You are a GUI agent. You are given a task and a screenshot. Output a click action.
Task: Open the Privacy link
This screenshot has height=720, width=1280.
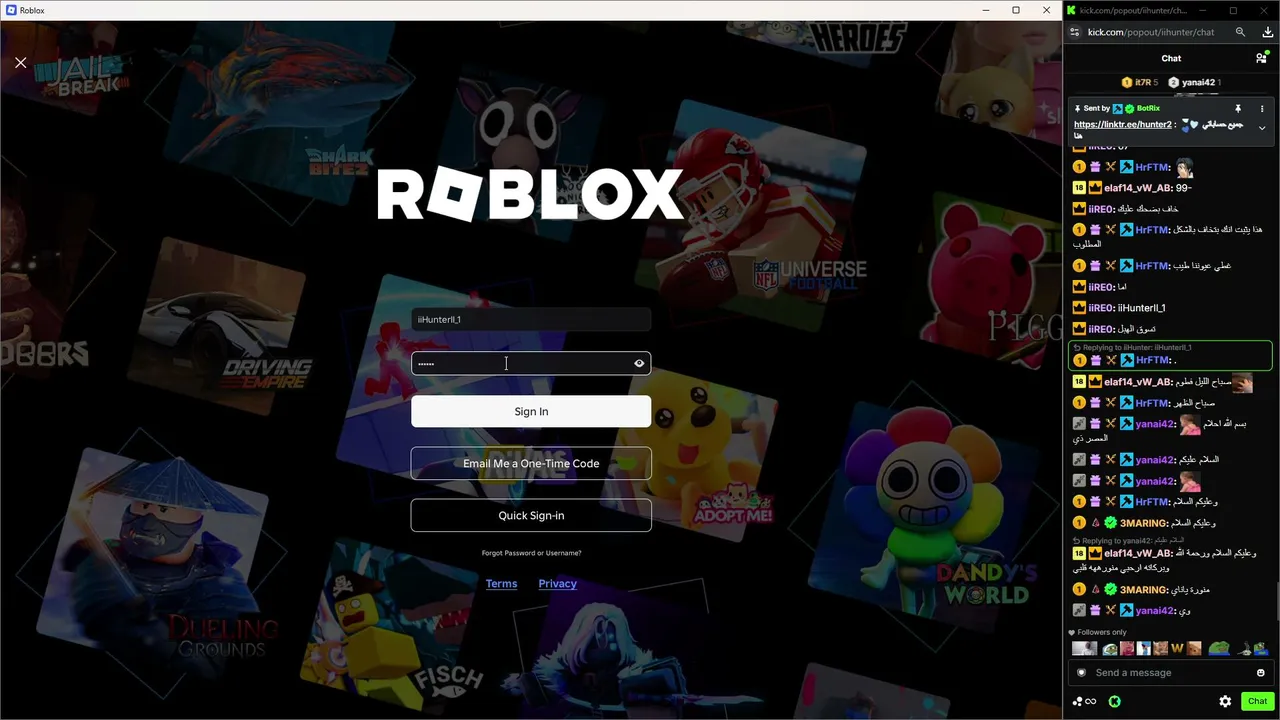pyautogui.click(x=557, y=584)
